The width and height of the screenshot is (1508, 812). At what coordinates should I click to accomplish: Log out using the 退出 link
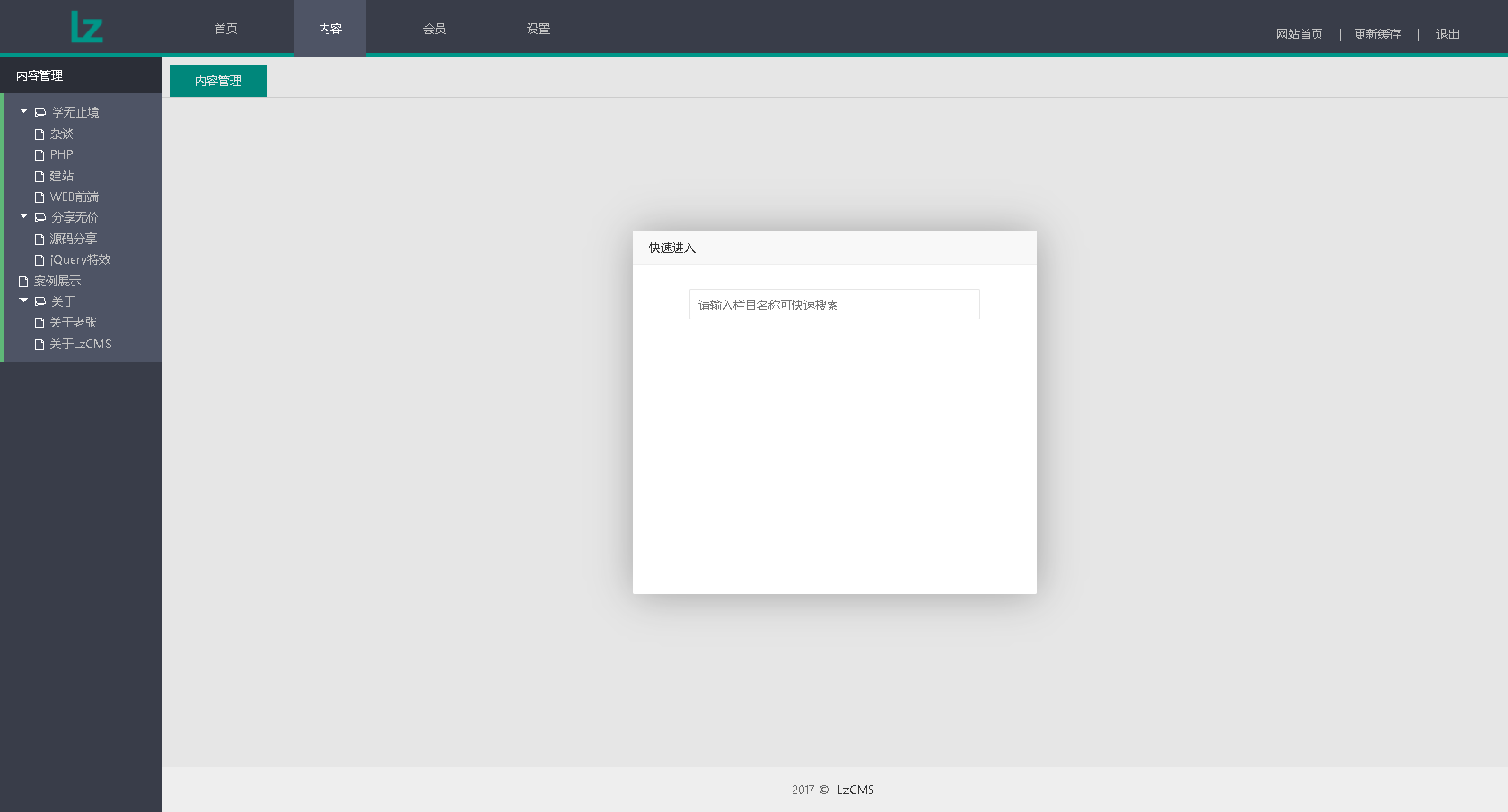point(1447,34)
